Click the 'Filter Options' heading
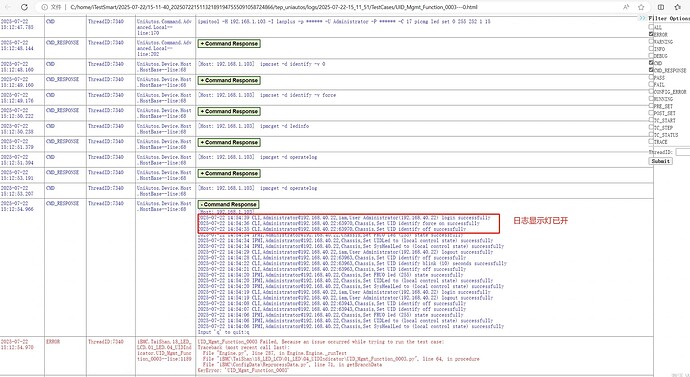 click(669, 18)
